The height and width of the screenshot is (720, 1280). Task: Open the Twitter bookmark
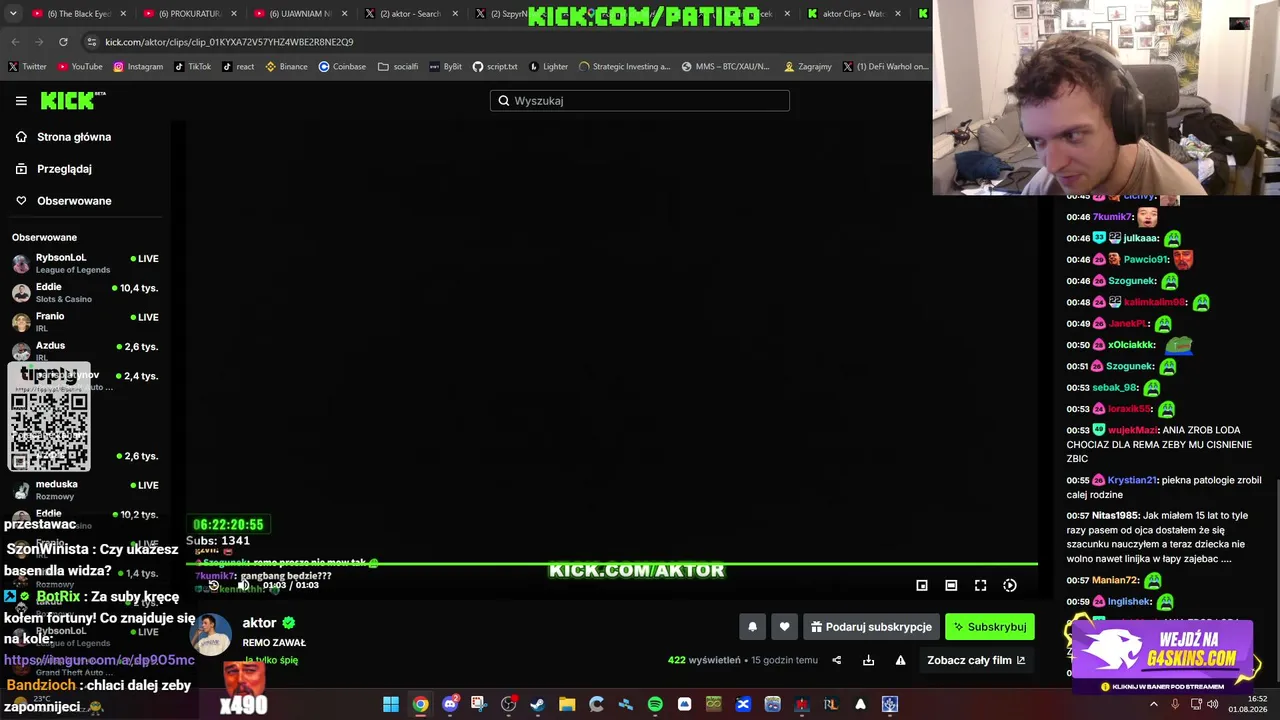(x=27, y=67)
